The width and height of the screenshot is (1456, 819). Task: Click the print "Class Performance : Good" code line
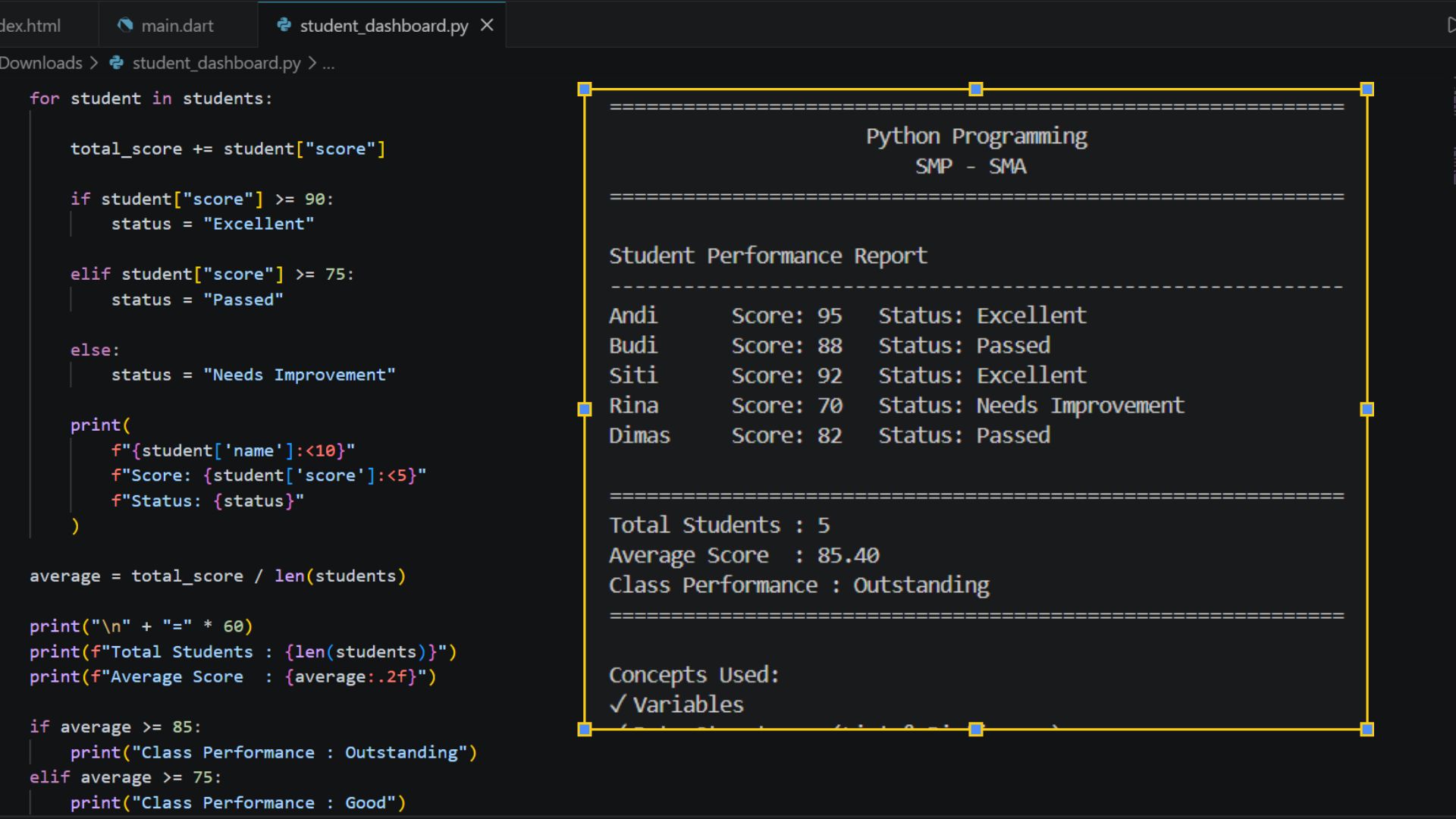pos(238,802)
